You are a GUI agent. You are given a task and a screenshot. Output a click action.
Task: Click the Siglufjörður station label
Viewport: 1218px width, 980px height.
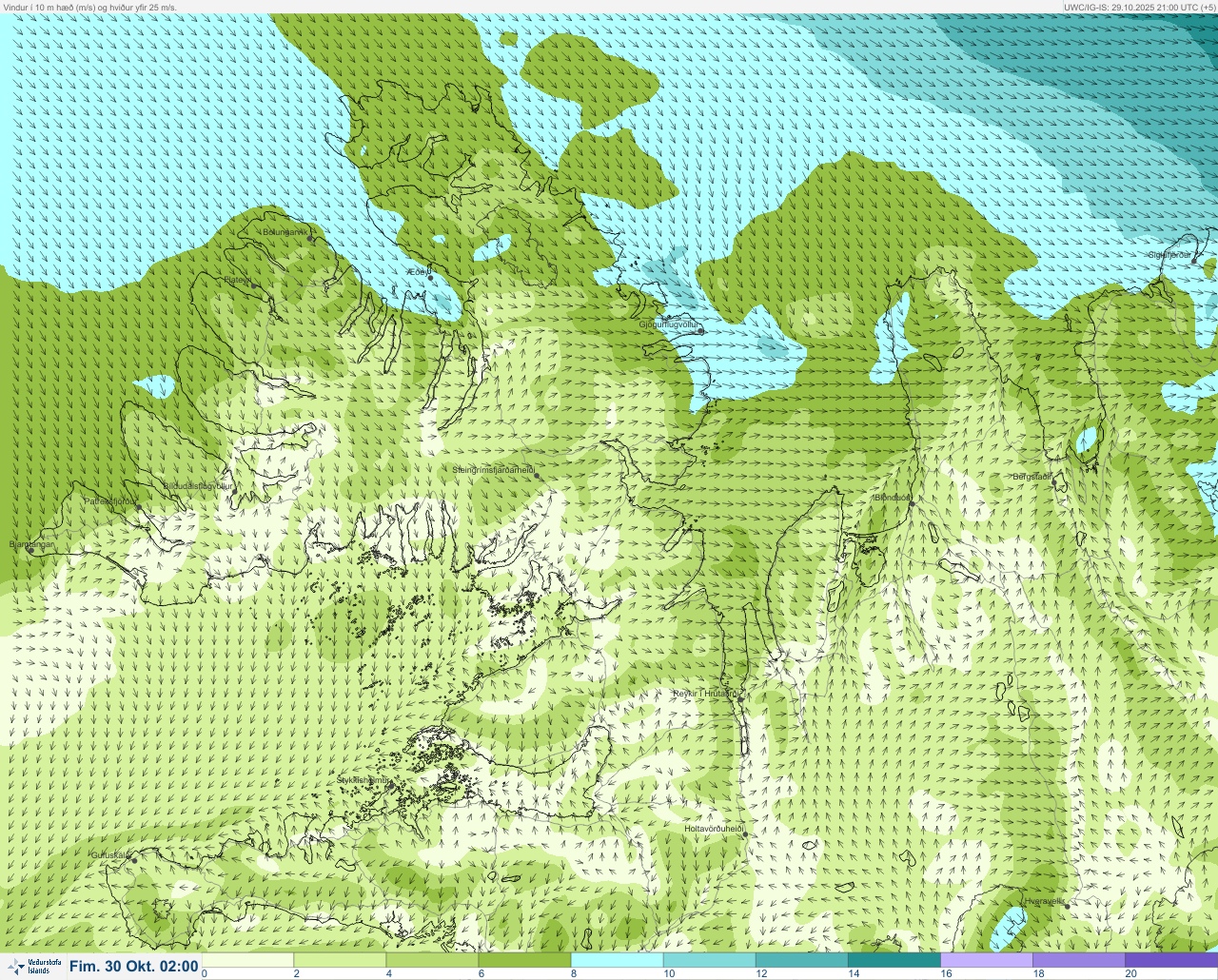1169,255
